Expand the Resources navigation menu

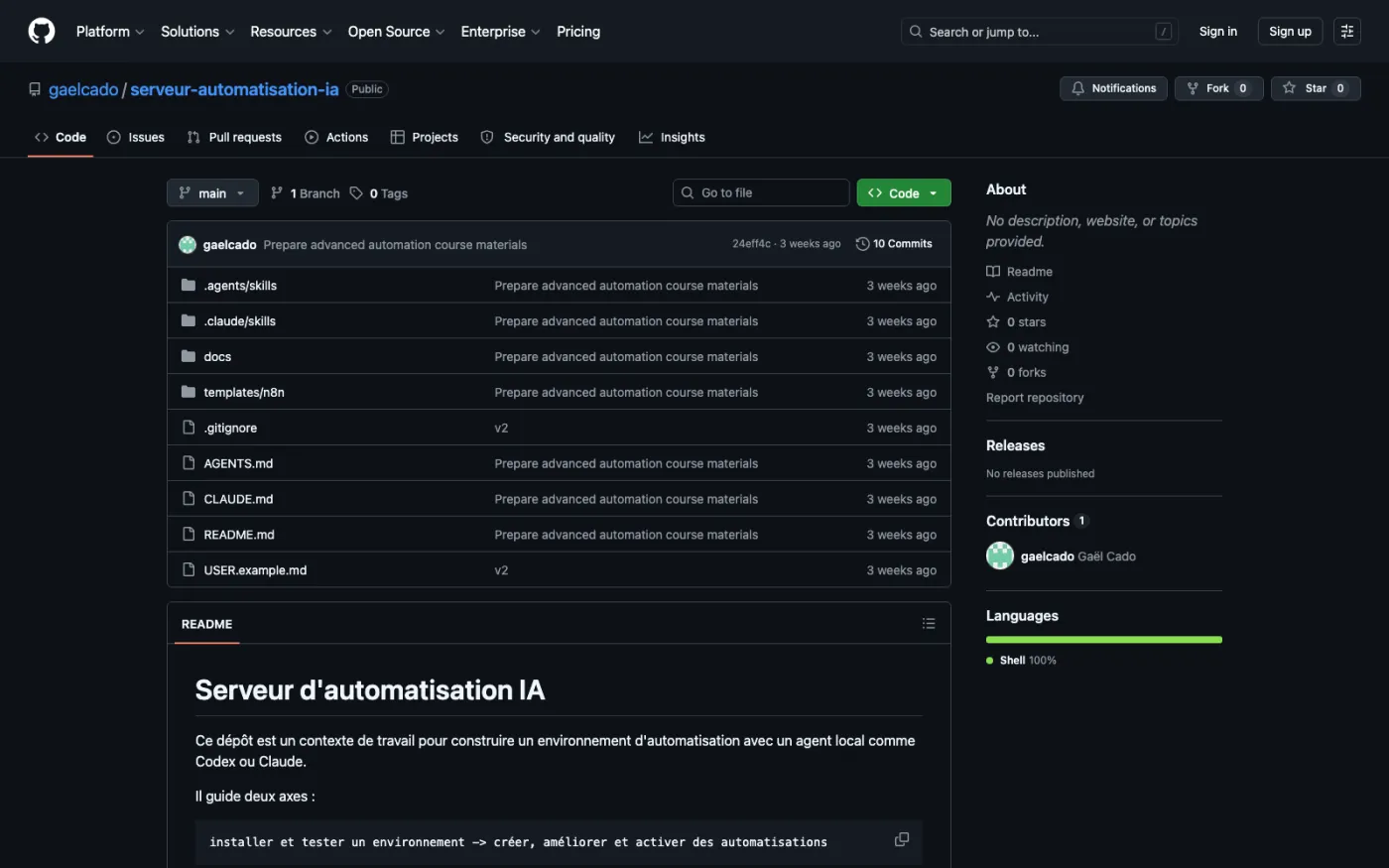(x=291, y=32)
